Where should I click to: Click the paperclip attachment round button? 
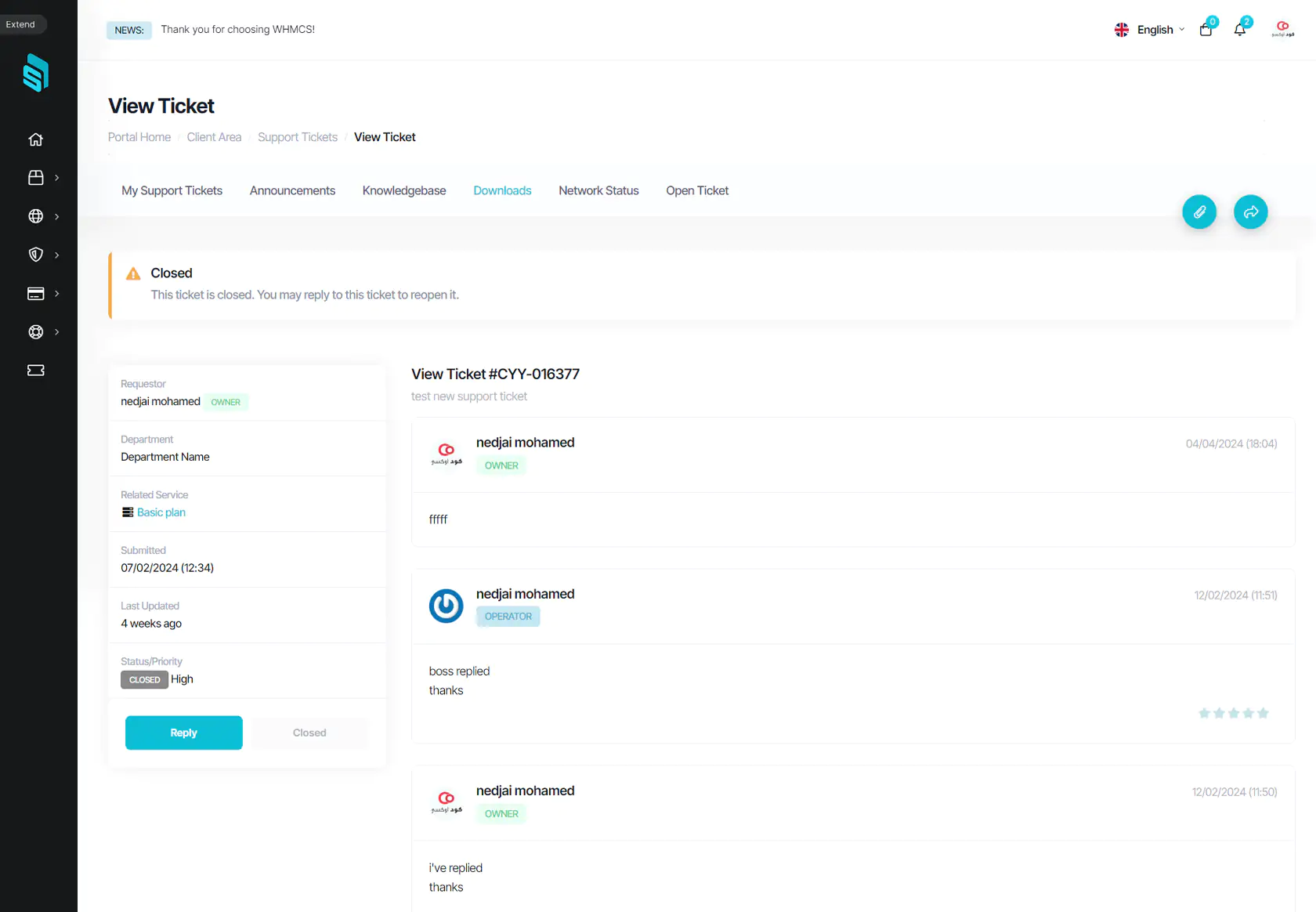1199,212
